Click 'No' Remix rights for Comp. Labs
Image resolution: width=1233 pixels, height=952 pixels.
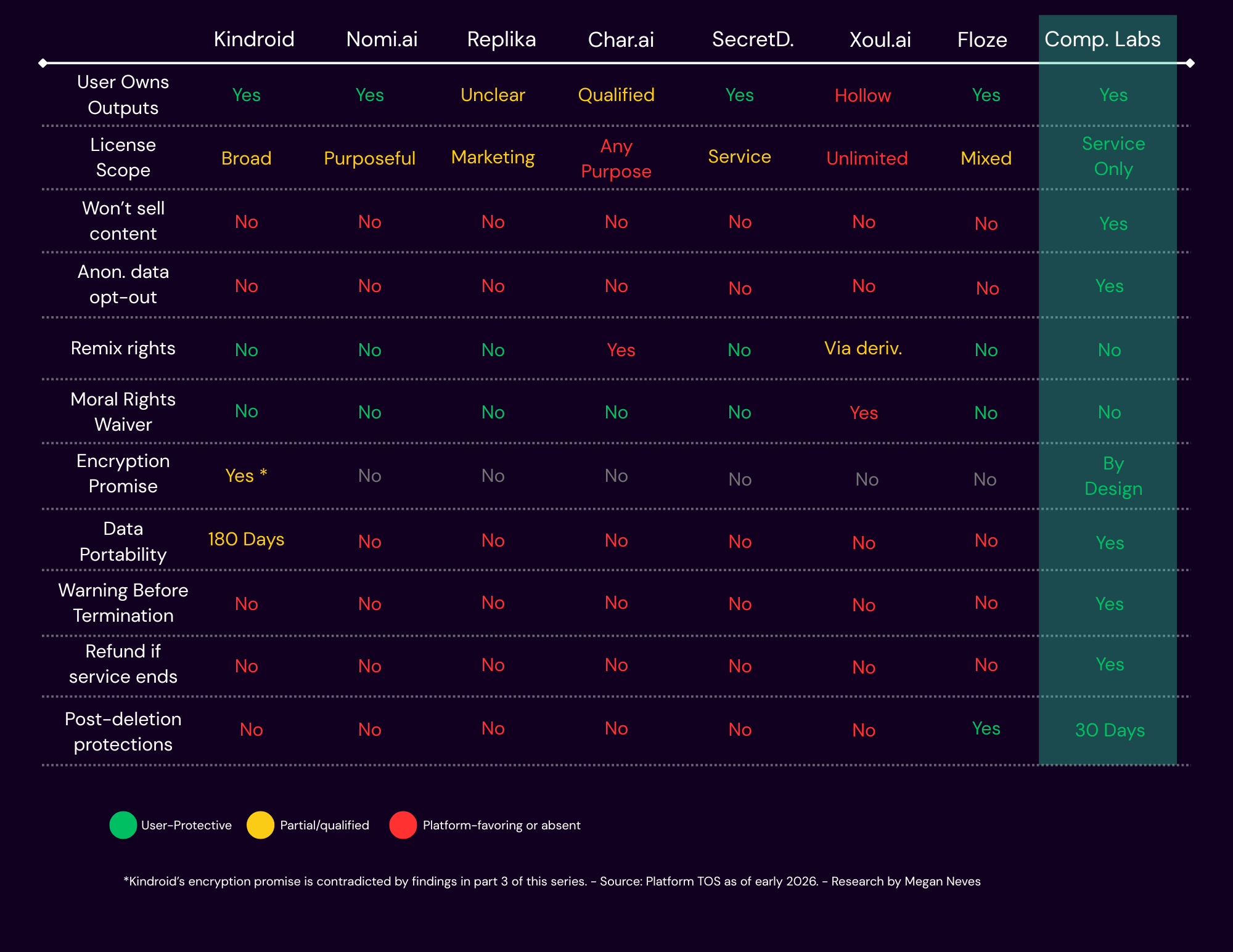(x=1110, y=350)
